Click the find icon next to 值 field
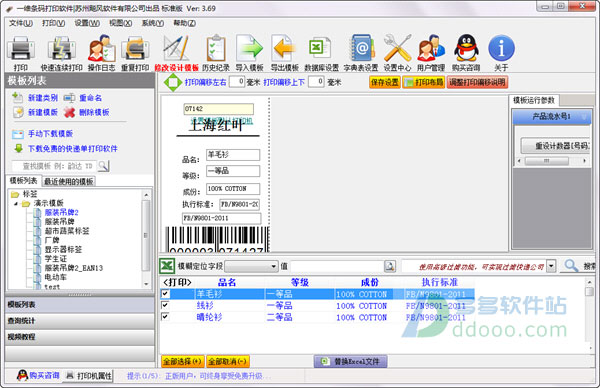Screen dimensions: 600x388 point(390,266)
